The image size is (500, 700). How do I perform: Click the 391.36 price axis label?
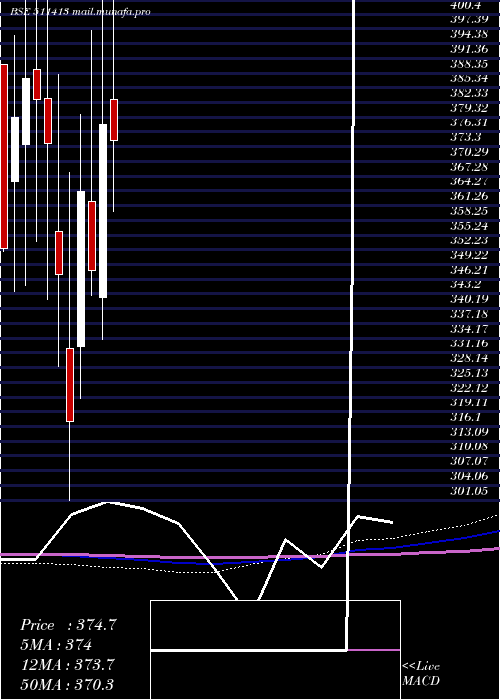pos(468,48)
